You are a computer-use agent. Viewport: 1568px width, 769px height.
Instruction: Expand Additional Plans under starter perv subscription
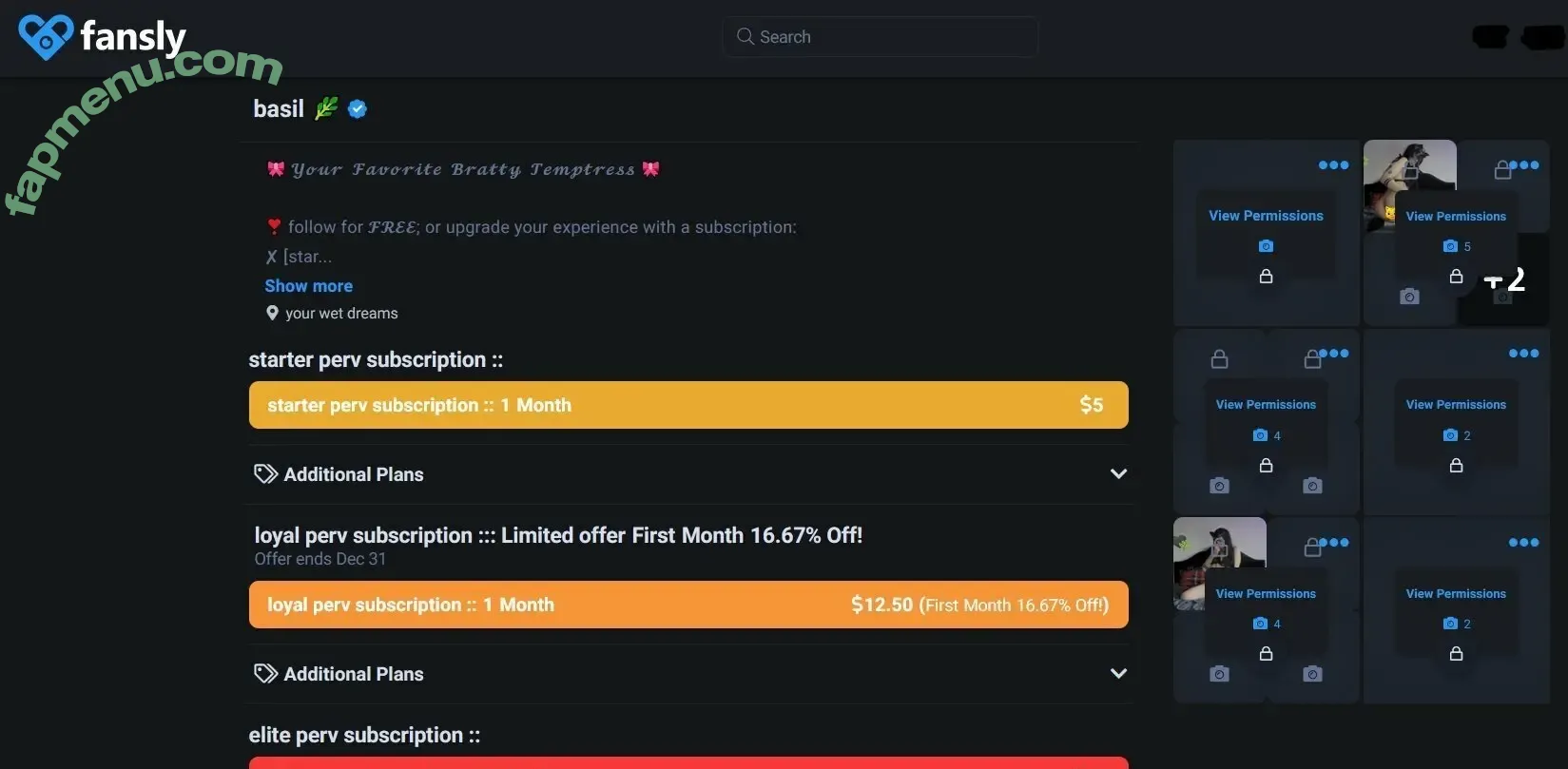pyautogui.click(x=1118, y=473)
